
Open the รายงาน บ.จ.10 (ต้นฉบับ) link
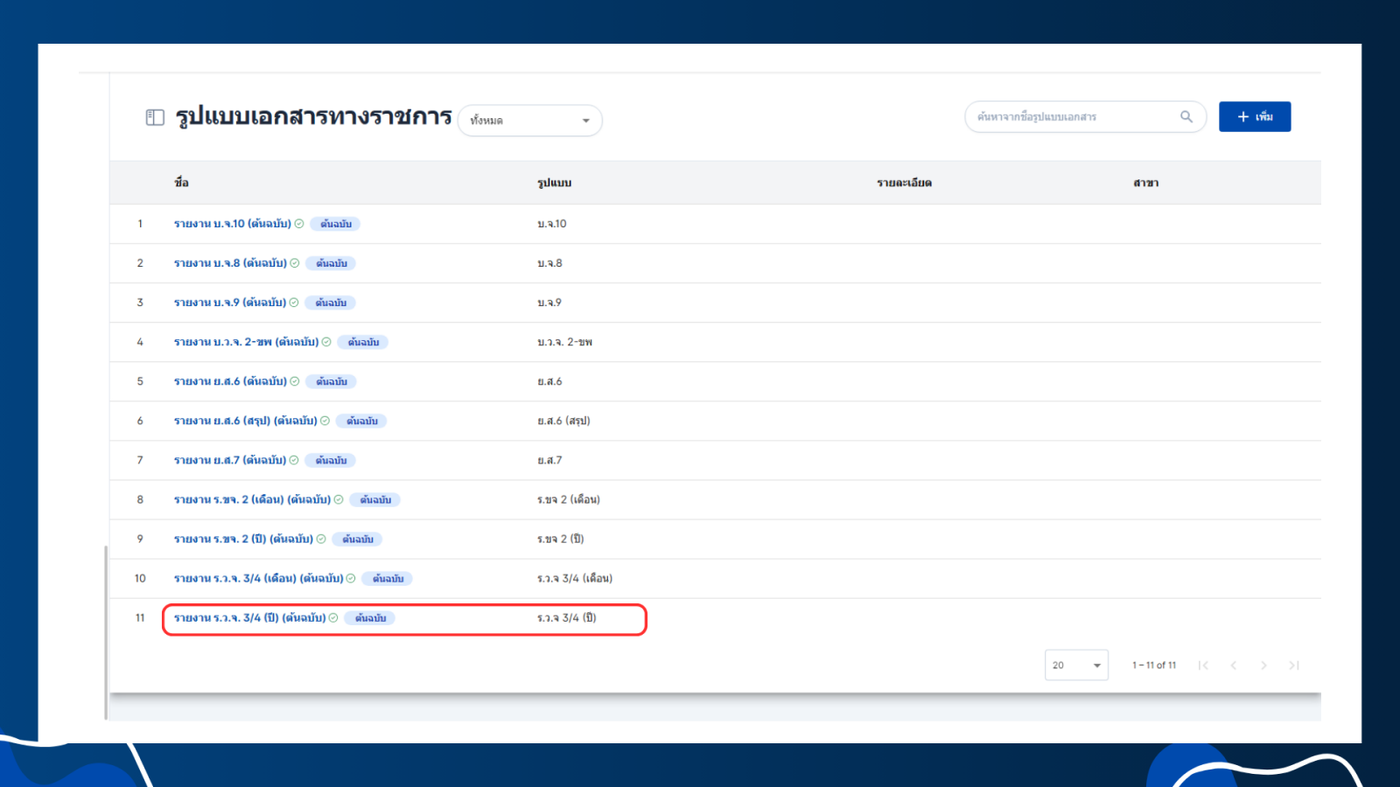[232, 224]
